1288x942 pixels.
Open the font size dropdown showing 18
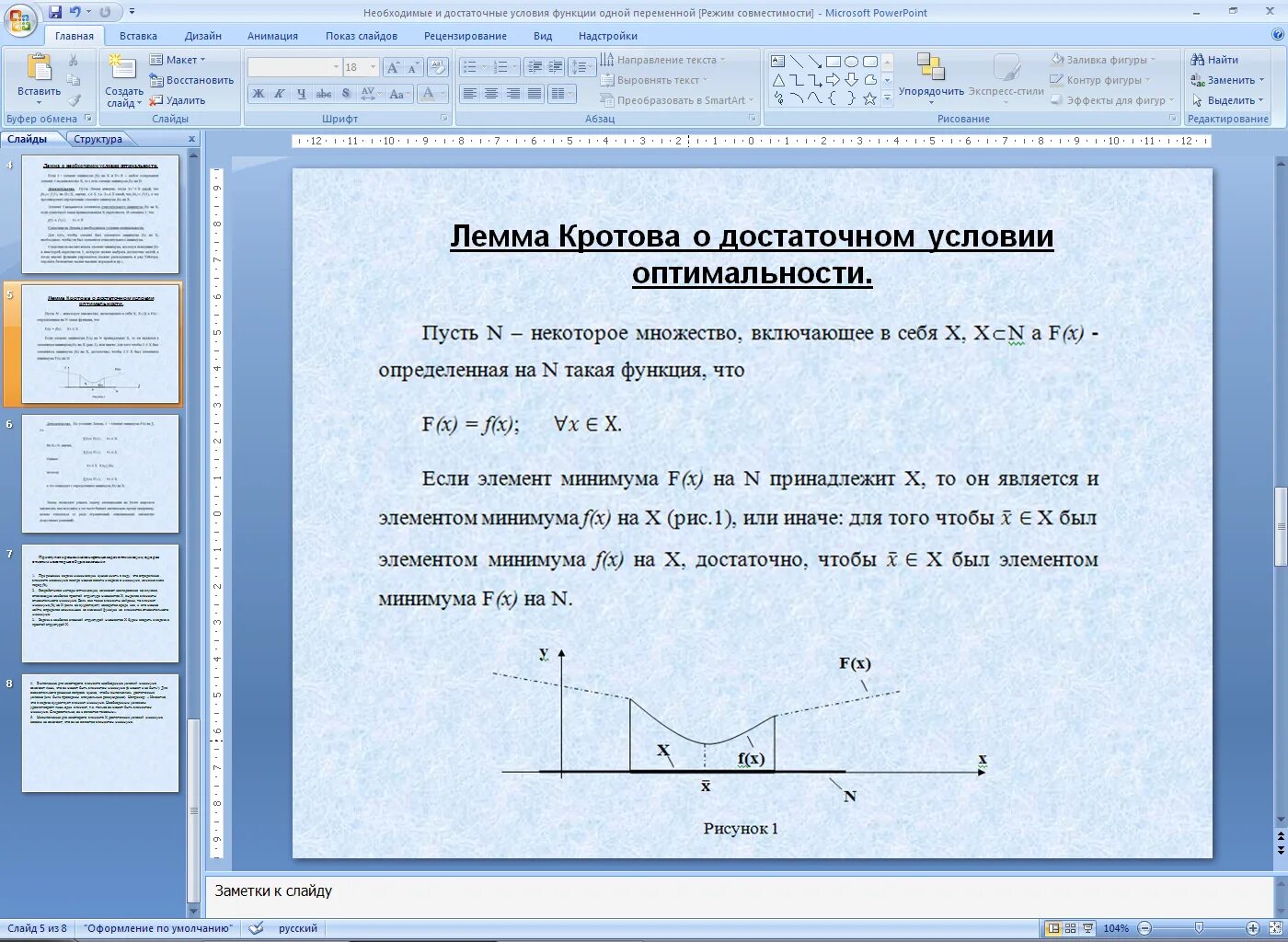[x=373, y=67]
